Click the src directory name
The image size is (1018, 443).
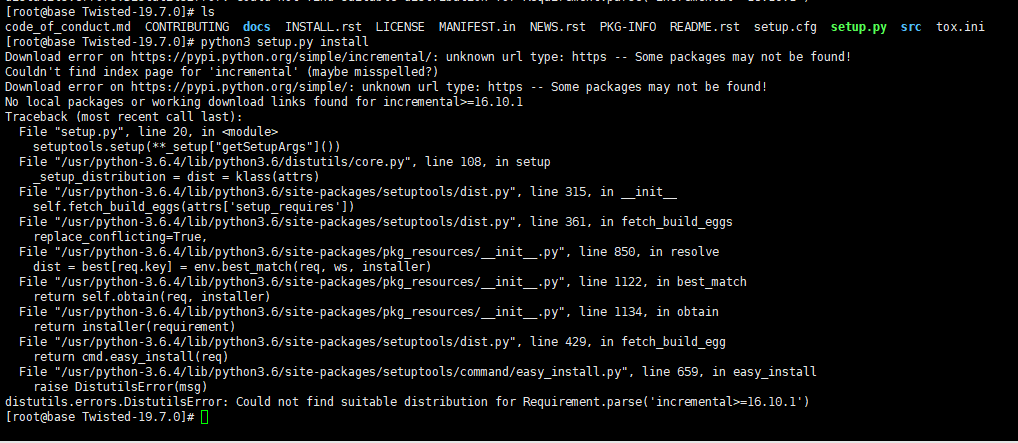(911, 27)
